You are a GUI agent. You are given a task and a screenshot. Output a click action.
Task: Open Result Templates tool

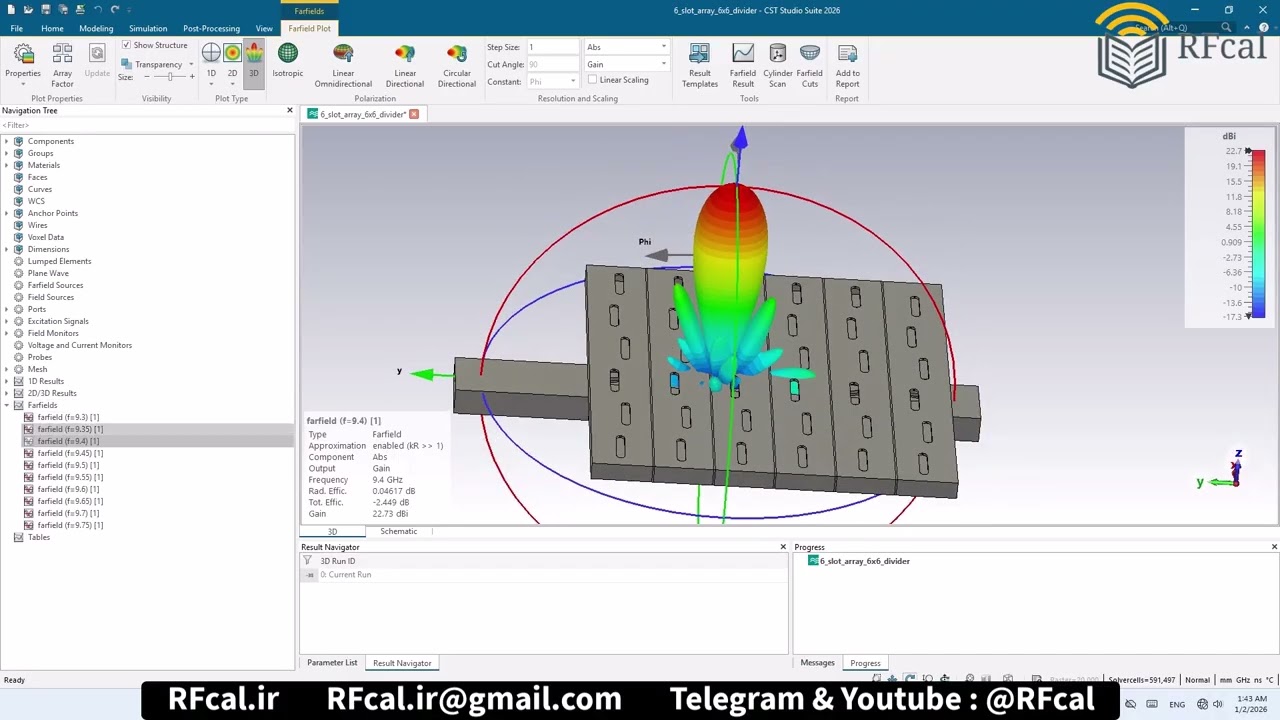pos(700,65)
